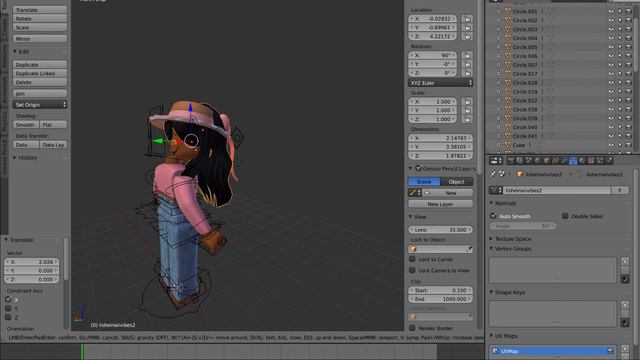The height and width of the screenshot is (360, 640).
Task: Collapse the Vertex Groups panel
Action: [491, 249]
